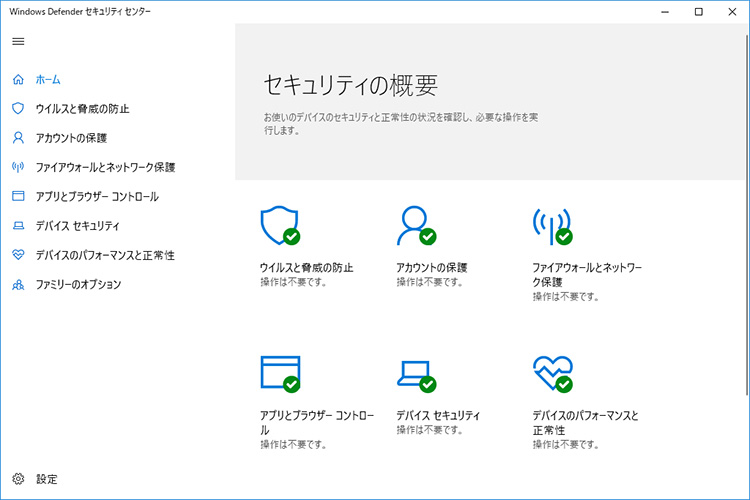Maximize the Windows Defender window
The image size is (750, 500).
698,12
